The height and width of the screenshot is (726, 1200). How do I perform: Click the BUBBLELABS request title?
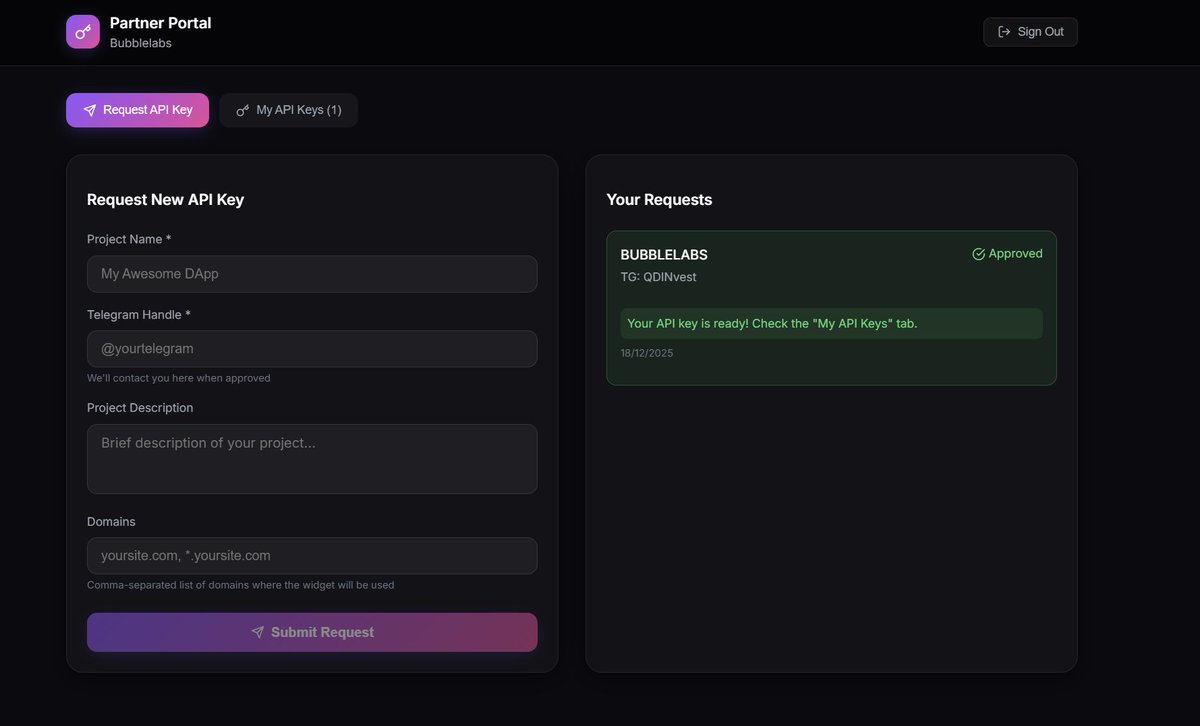pyautogui.click(x=664, y=255)
